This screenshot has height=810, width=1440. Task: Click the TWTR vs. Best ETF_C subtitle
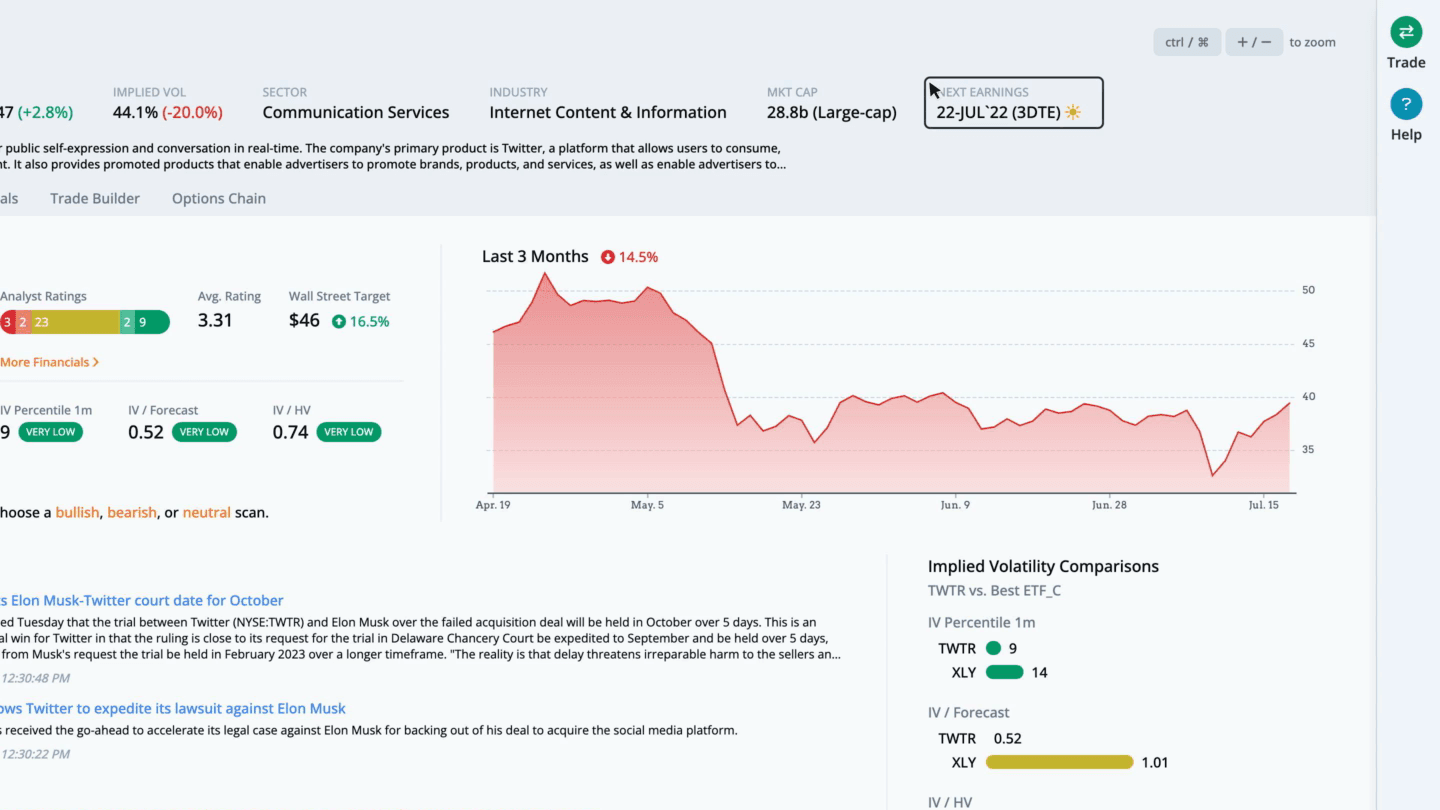(994, 590)
